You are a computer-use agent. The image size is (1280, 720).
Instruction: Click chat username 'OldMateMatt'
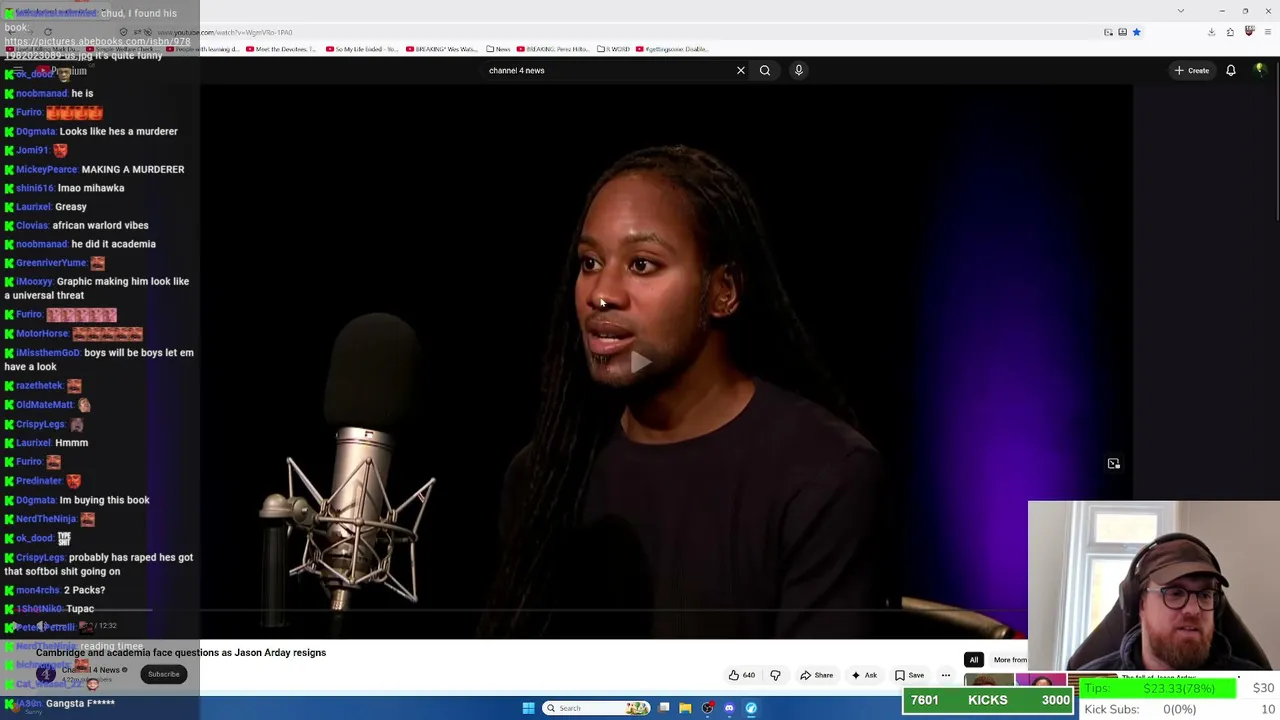[x=44, y=404]
